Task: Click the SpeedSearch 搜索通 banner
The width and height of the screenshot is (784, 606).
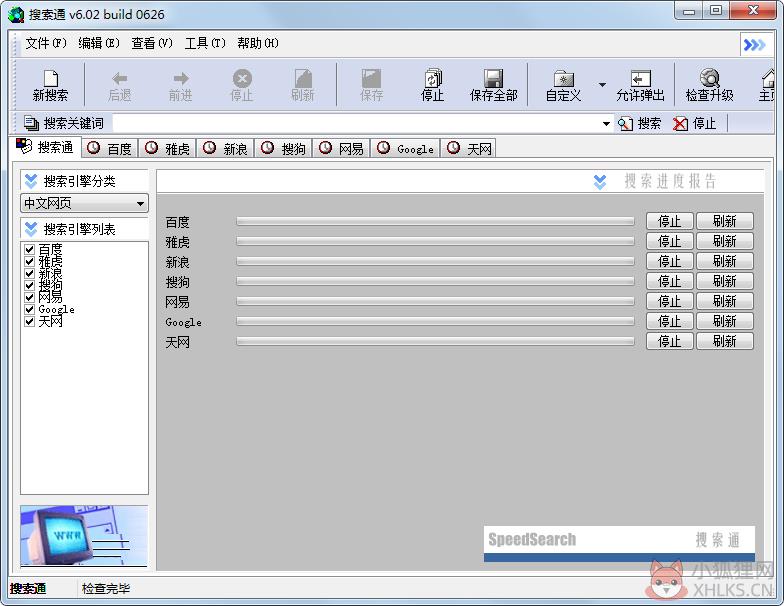Action: pyautogui.click(x=619, y=543)
